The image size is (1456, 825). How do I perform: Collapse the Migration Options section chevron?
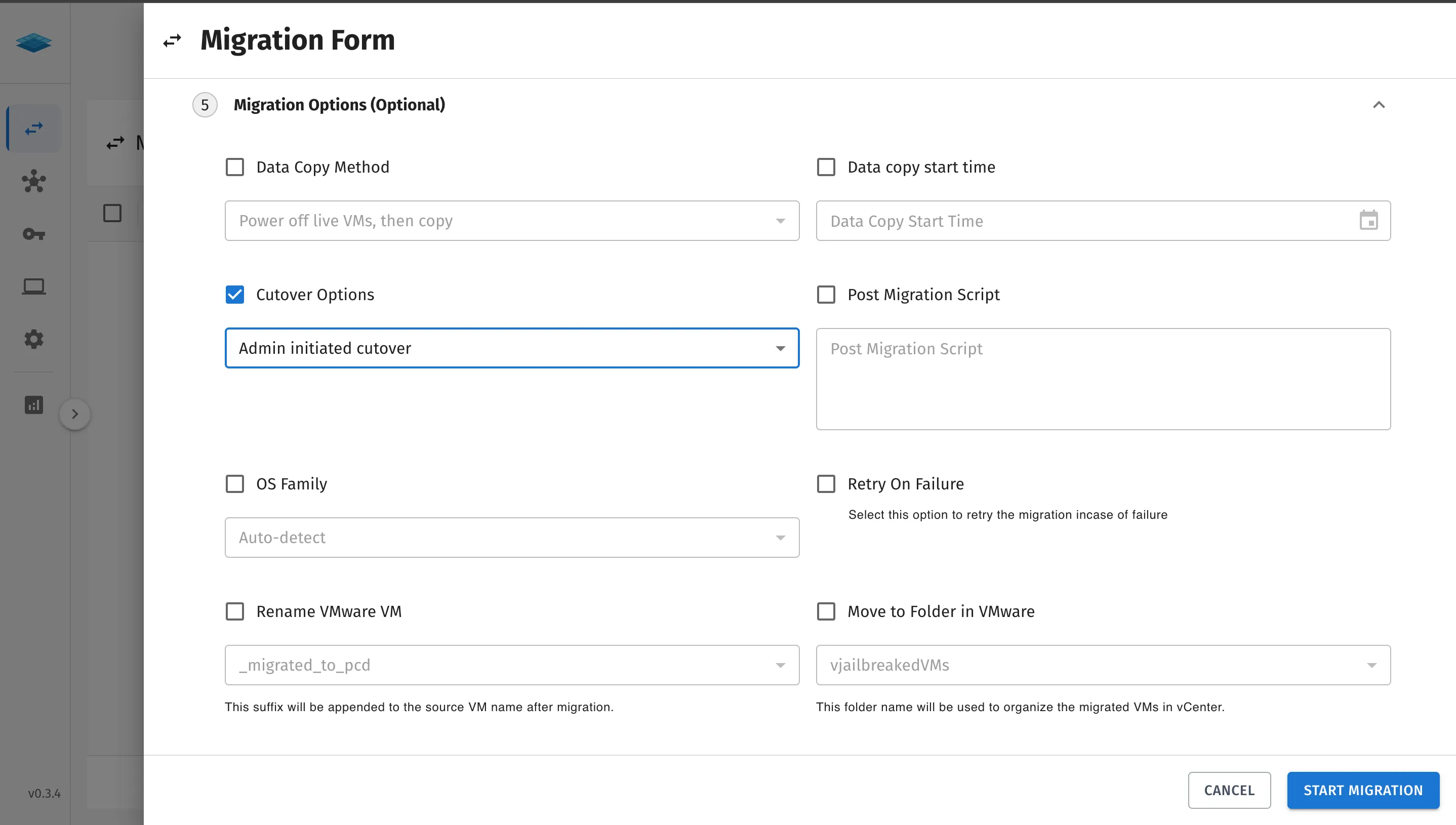1379,105
